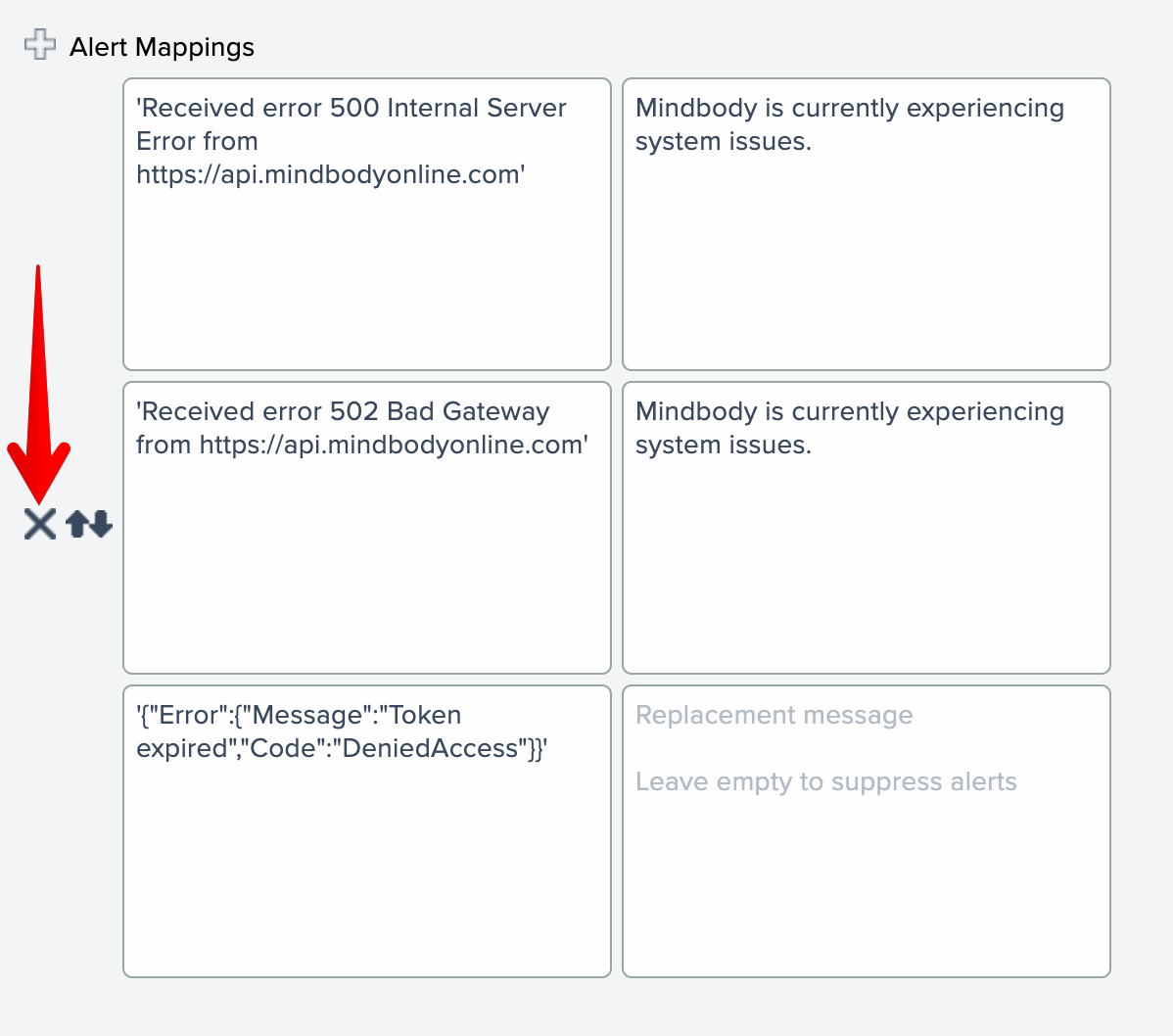Viewport: 1173px width, 1036px height.
Task: Click the "Leave empty to suppress alerts" placeholder text
Action: click(825, 781)
